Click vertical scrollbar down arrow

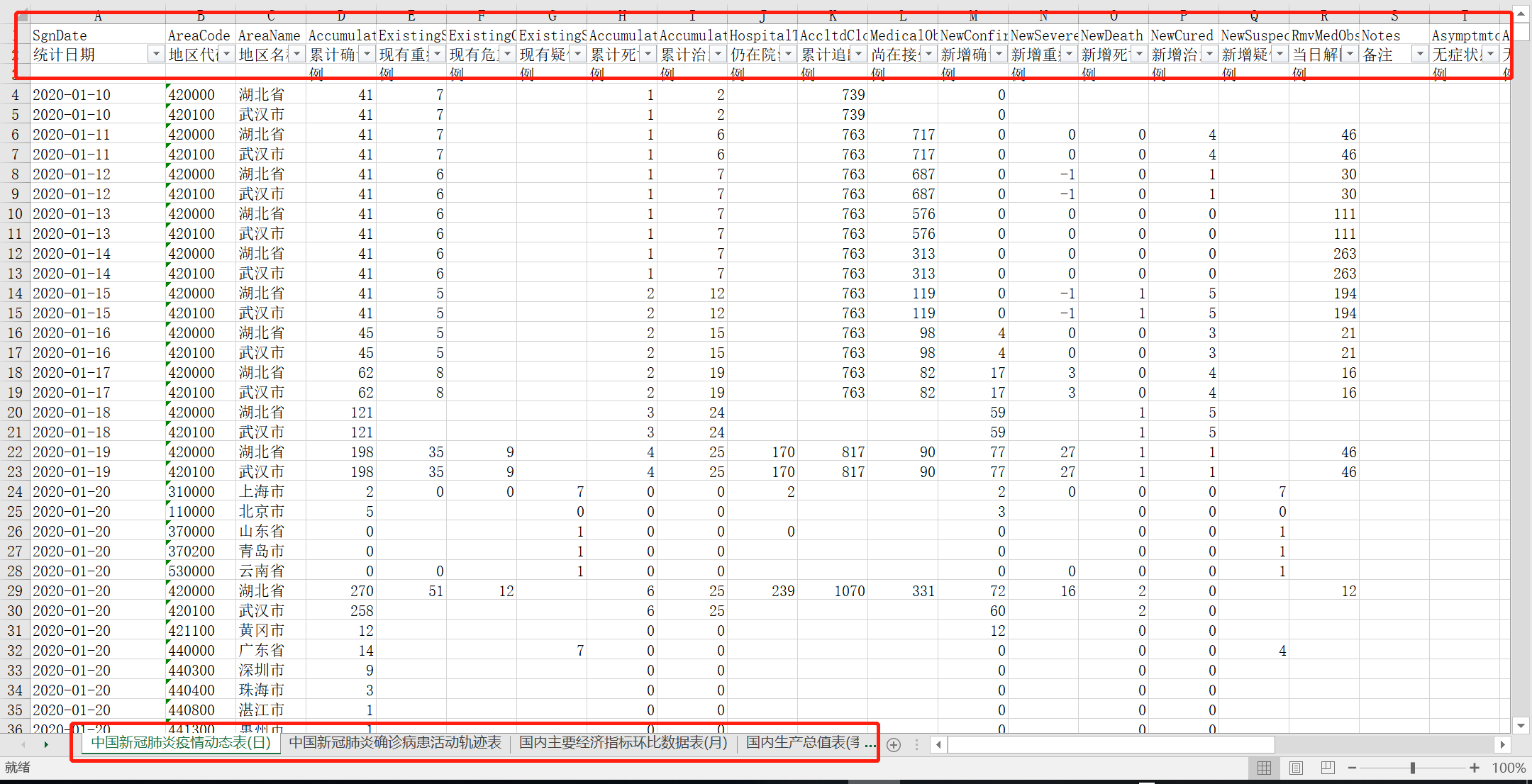point(1521,725)
